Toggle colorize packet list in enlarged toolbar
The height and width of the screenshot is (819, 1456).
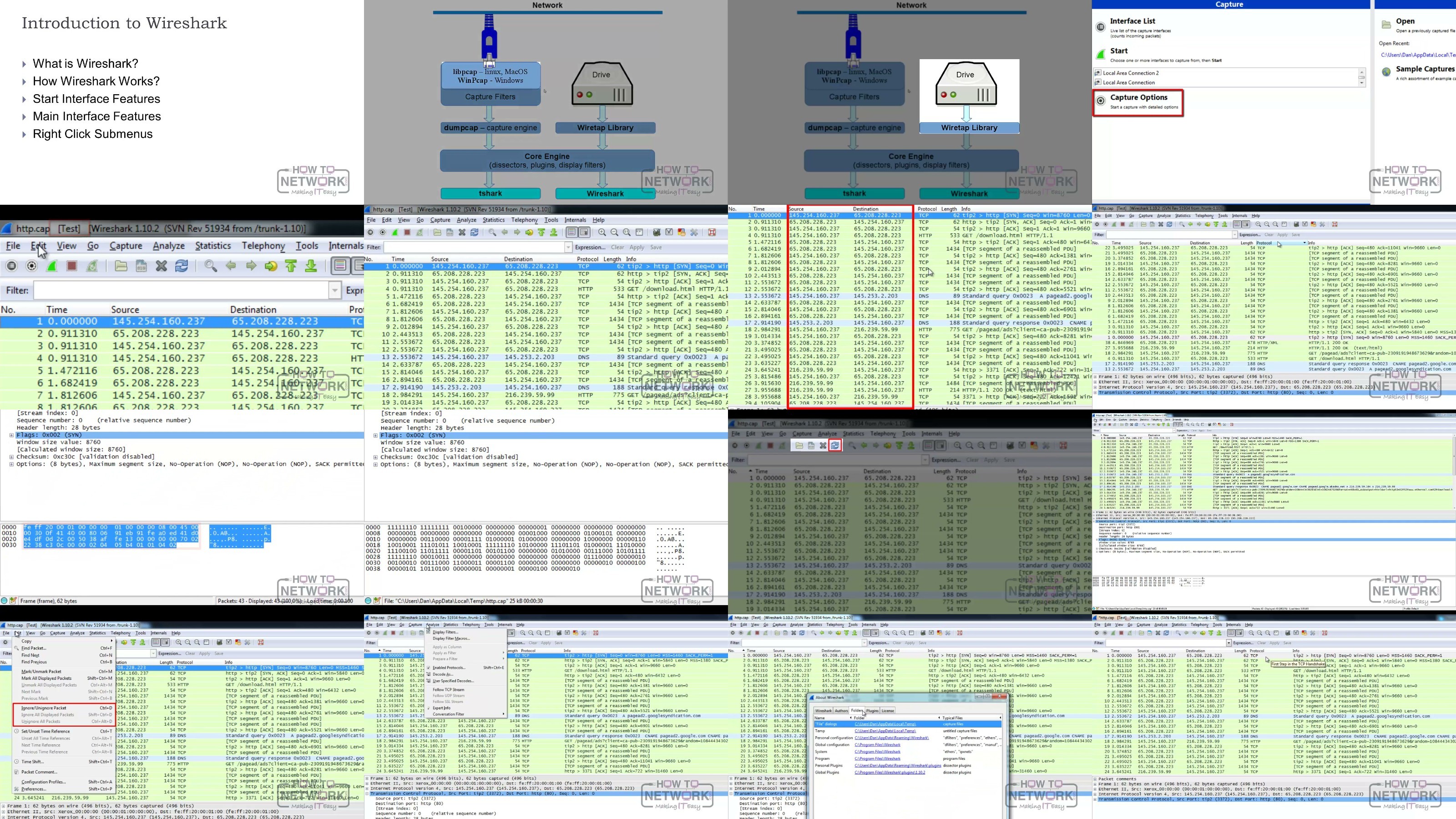pos(340,266)
